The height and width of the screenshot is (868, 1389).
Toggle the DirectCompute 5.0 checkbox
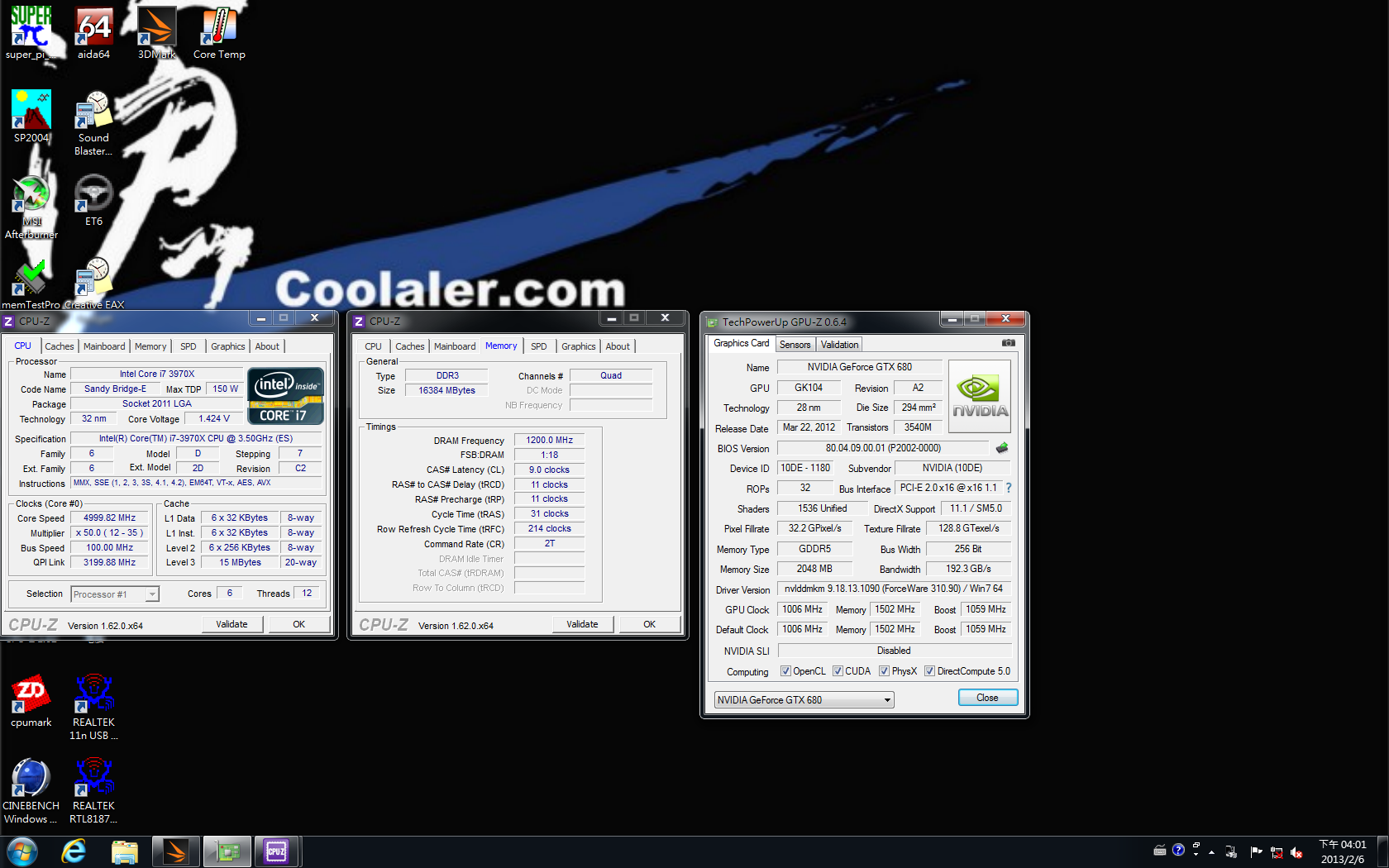tap(929, 671)
